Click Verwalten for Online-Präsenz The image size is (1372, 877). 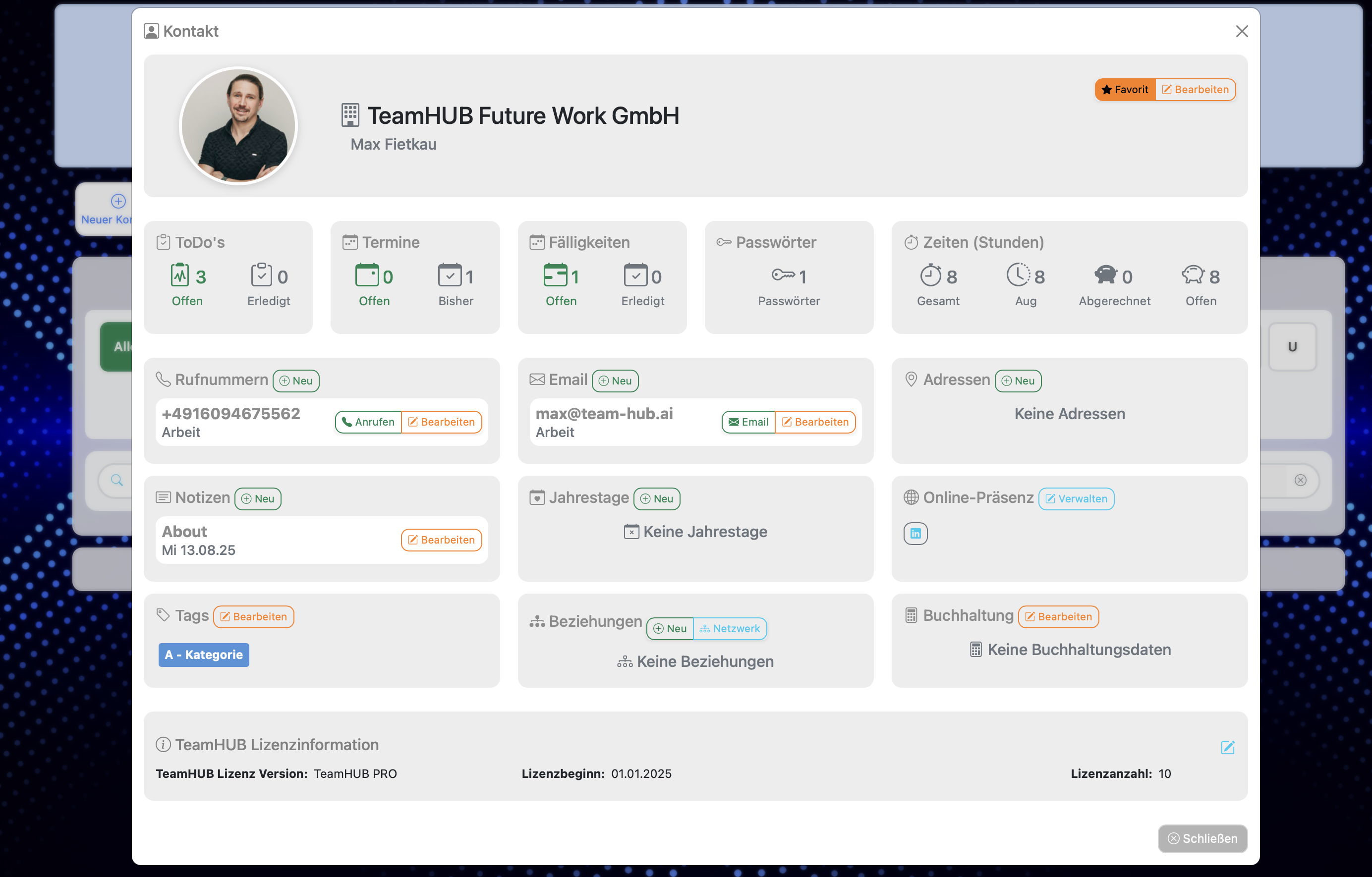[x=1076, y=499]
